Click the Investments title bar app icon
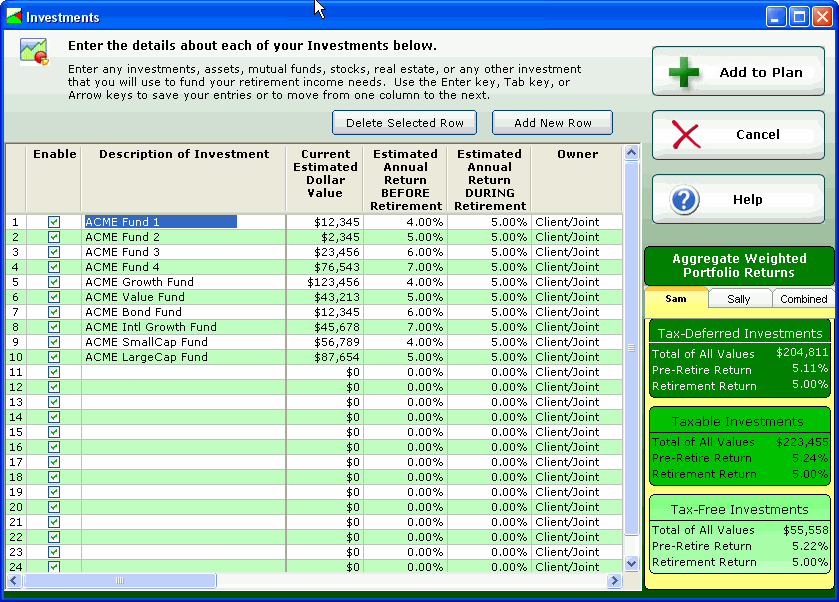 coord(13,17)
